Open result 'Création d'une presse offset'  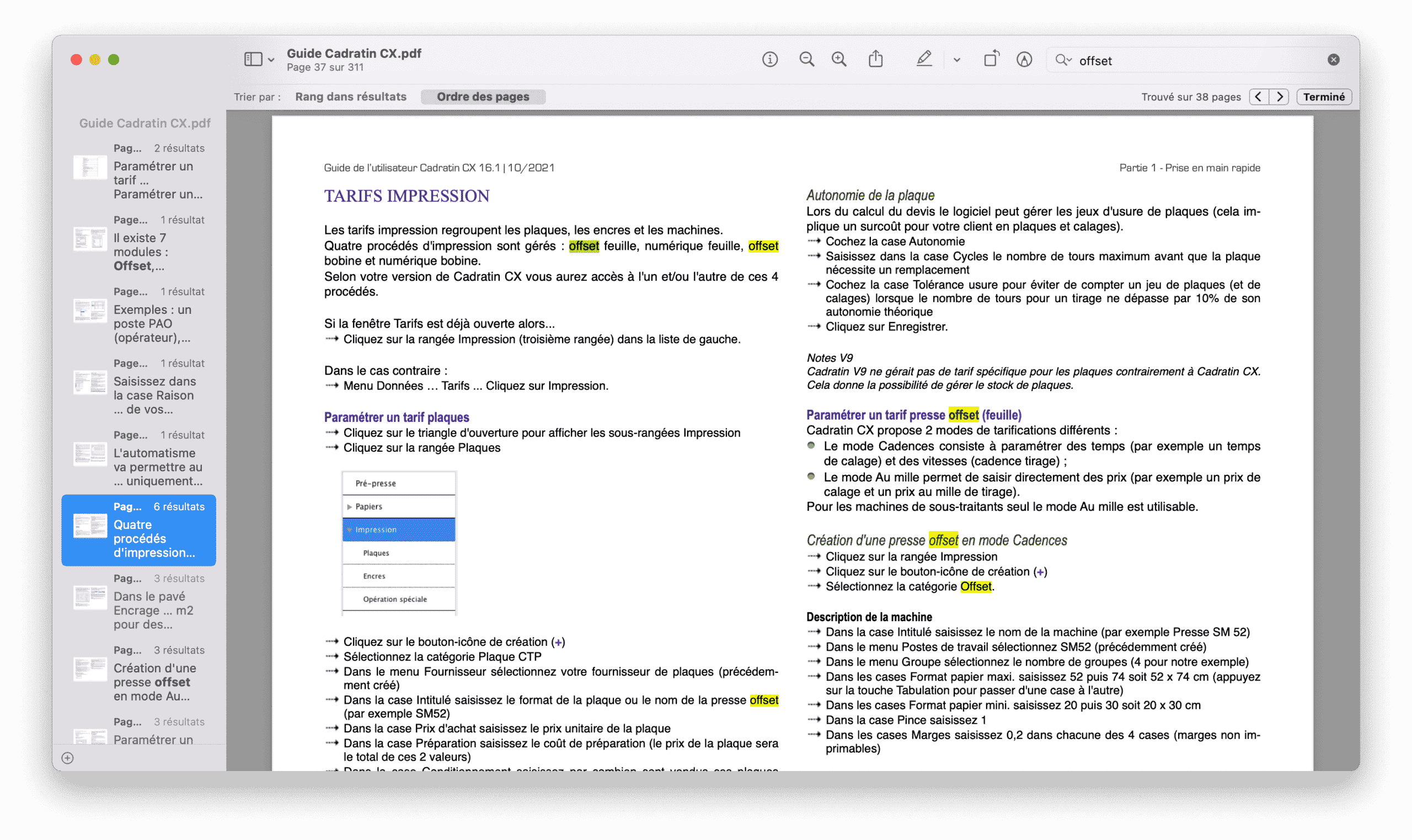point(138,673)
